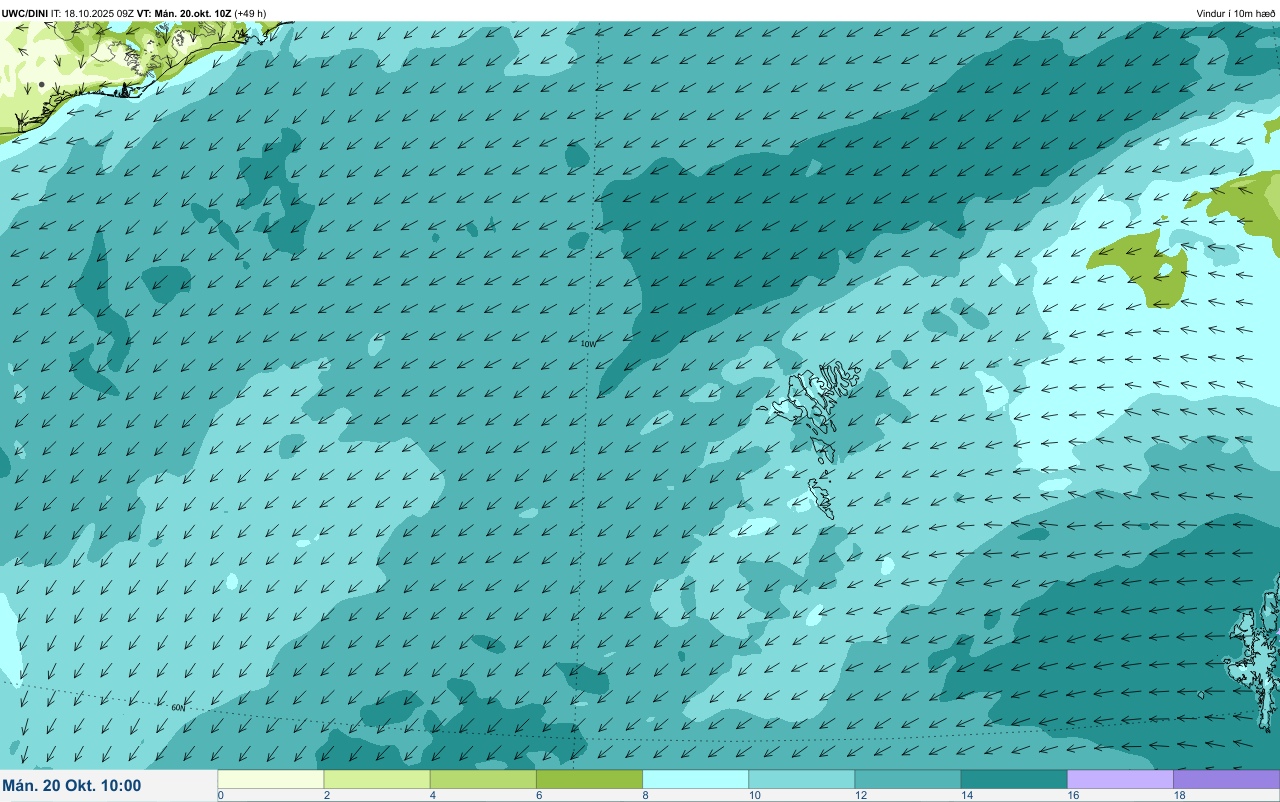Click the "10W" longitude label on the map
1280x802 pixels.
click(588, 343)
